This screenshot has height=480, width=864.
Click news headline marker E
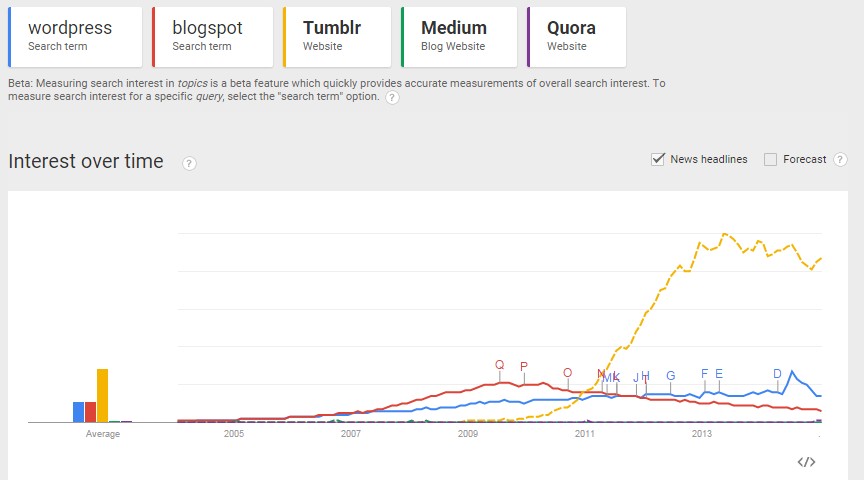(718, 374)
